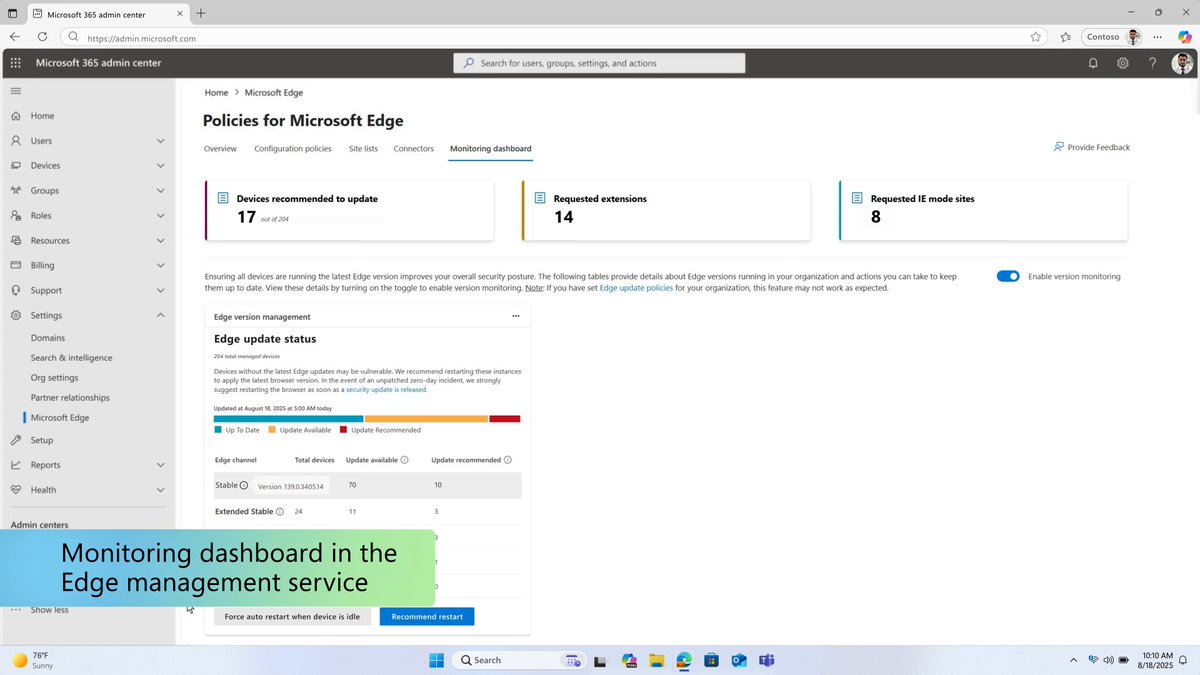
Task: Click the Edge icon in the taskbar
Action: tap(684, 660)
